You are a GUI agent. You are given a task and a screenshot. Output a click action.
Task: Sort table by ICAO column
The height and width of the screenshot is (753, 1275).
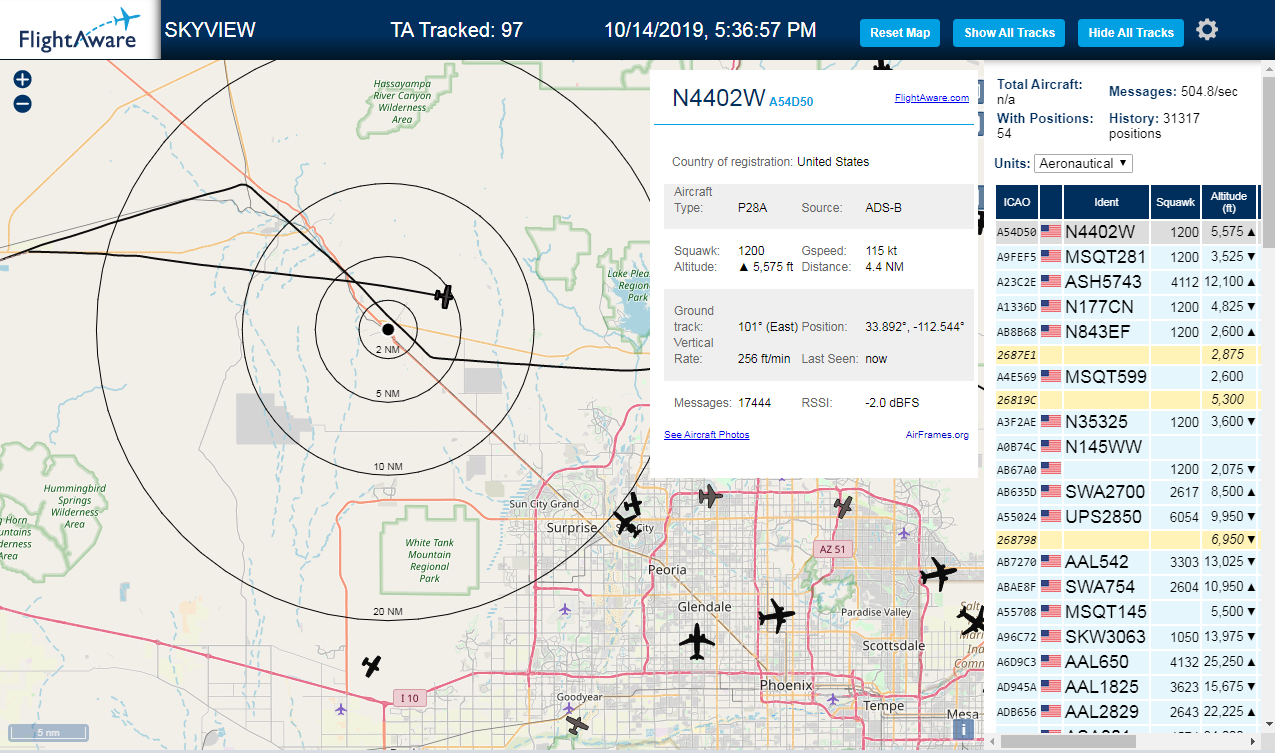click(1017, 202)
